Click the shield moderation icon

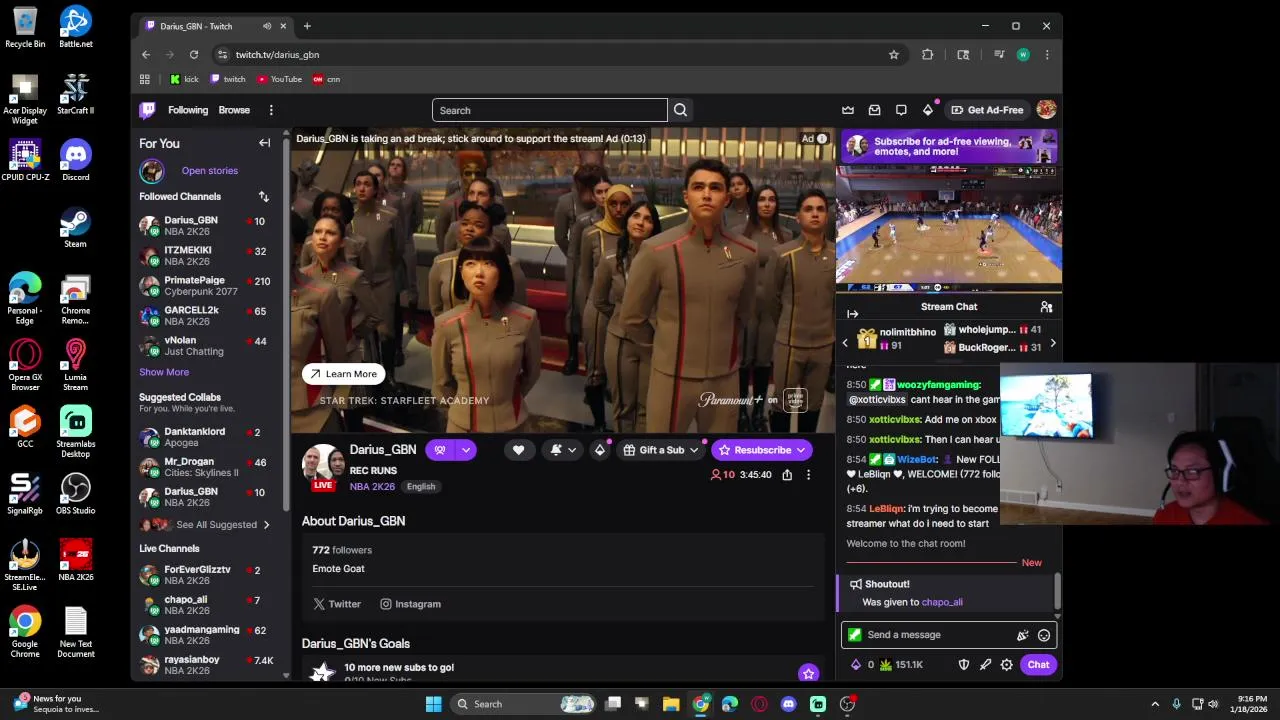point(964,665)
